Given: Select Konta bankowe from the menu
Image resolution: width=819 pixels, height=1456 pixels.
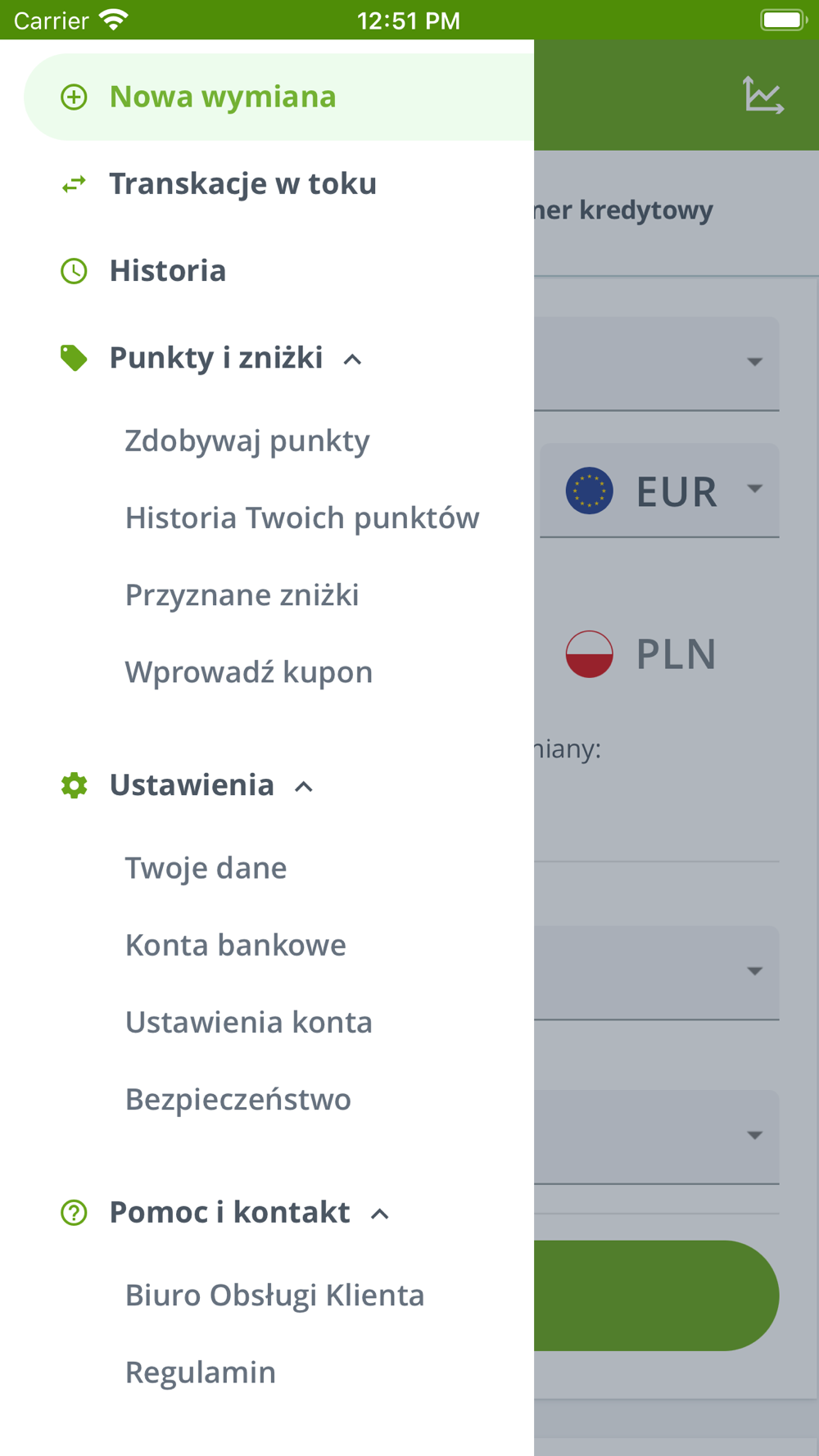Looking at the screenshot, I should 236,945.
